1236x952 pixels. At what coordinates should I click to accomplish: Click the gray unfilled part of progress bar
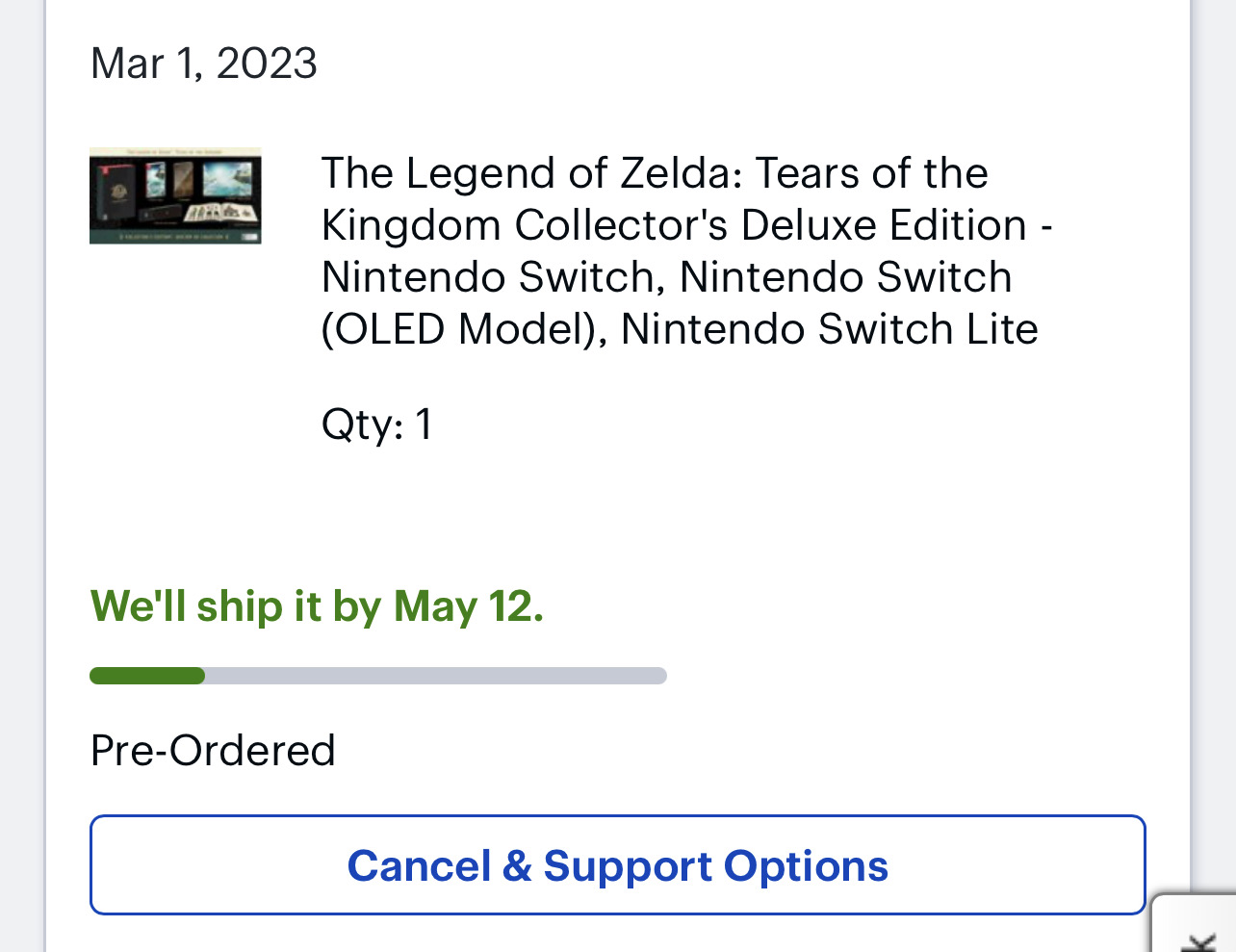coord(435,676)
